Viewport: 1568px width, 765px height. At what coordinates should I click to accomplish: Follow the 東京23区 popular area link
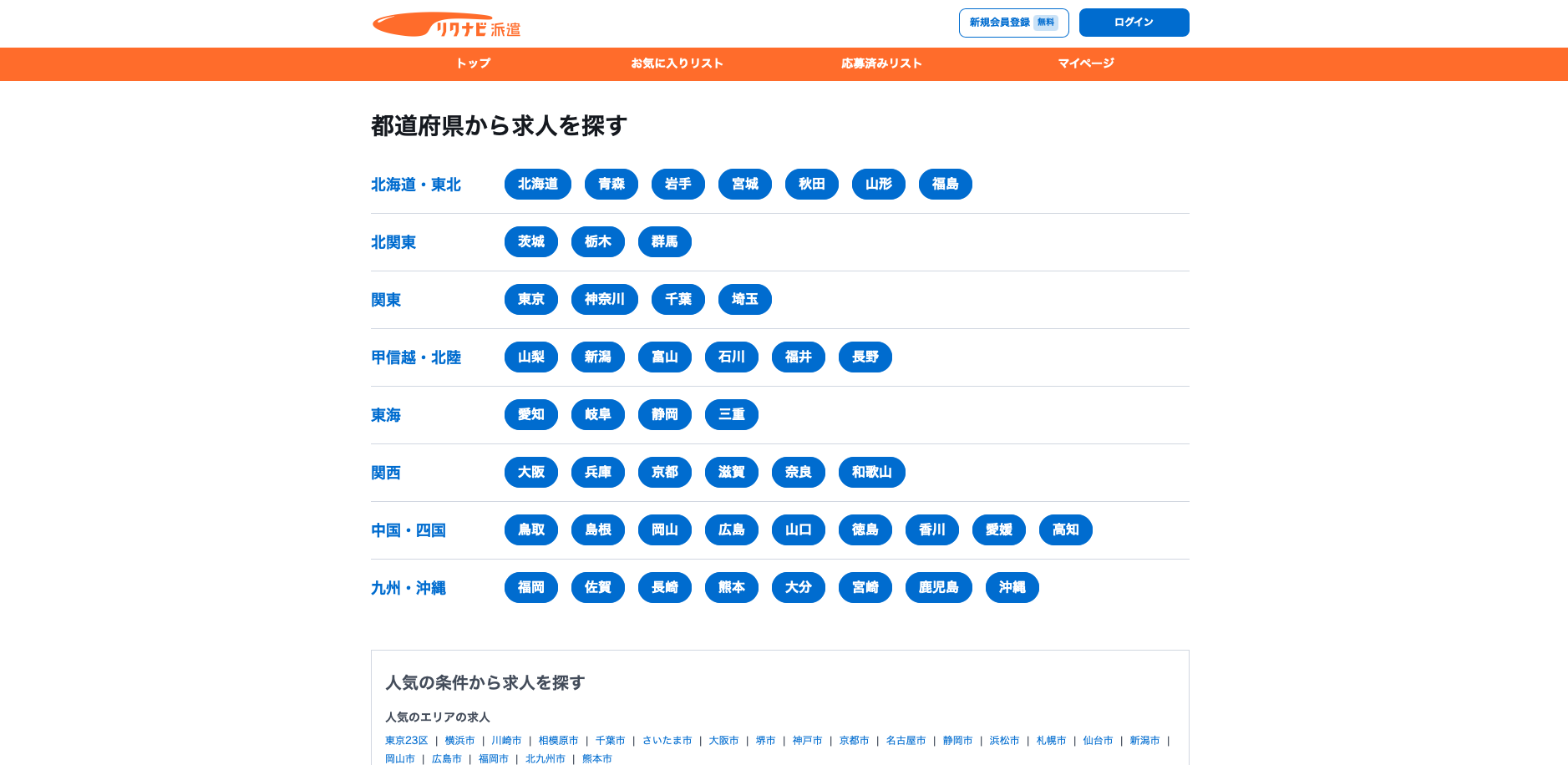406,741
